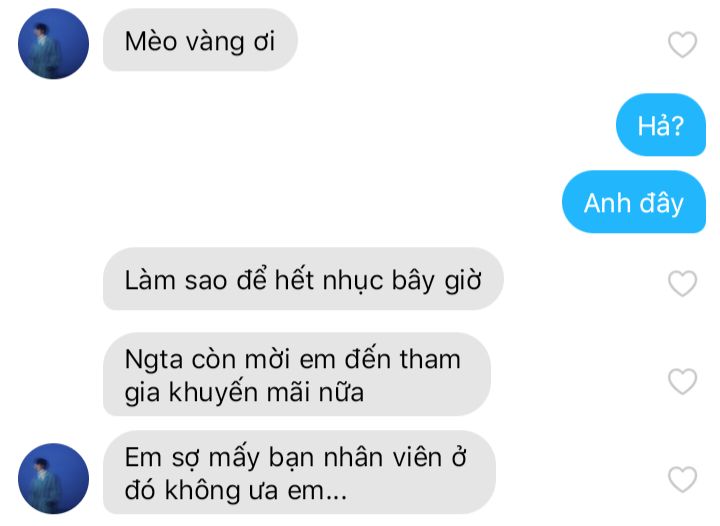The height and width of the screenshot is (526, 720).
Task: Select the "Em sợ mấy bạn nhân viên" bubble
Action: [x=299, y=472]
